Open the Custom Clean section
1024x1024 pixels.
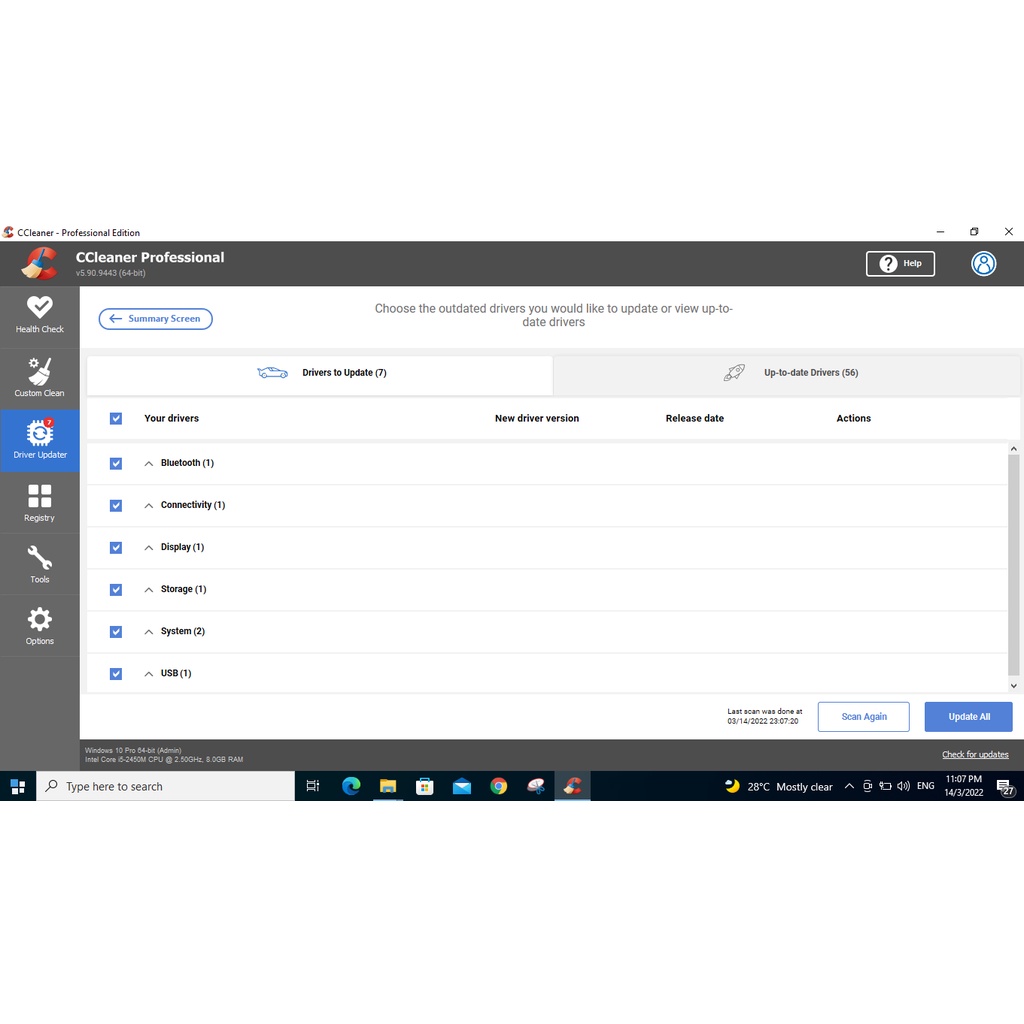[x=40, y=378]
